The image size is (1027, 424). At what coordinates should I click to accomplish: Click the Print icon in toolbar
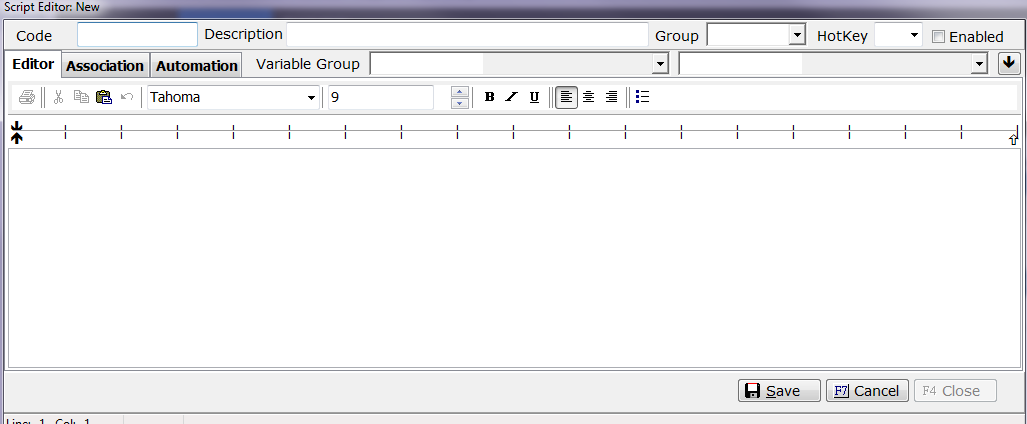pos(27,97)
